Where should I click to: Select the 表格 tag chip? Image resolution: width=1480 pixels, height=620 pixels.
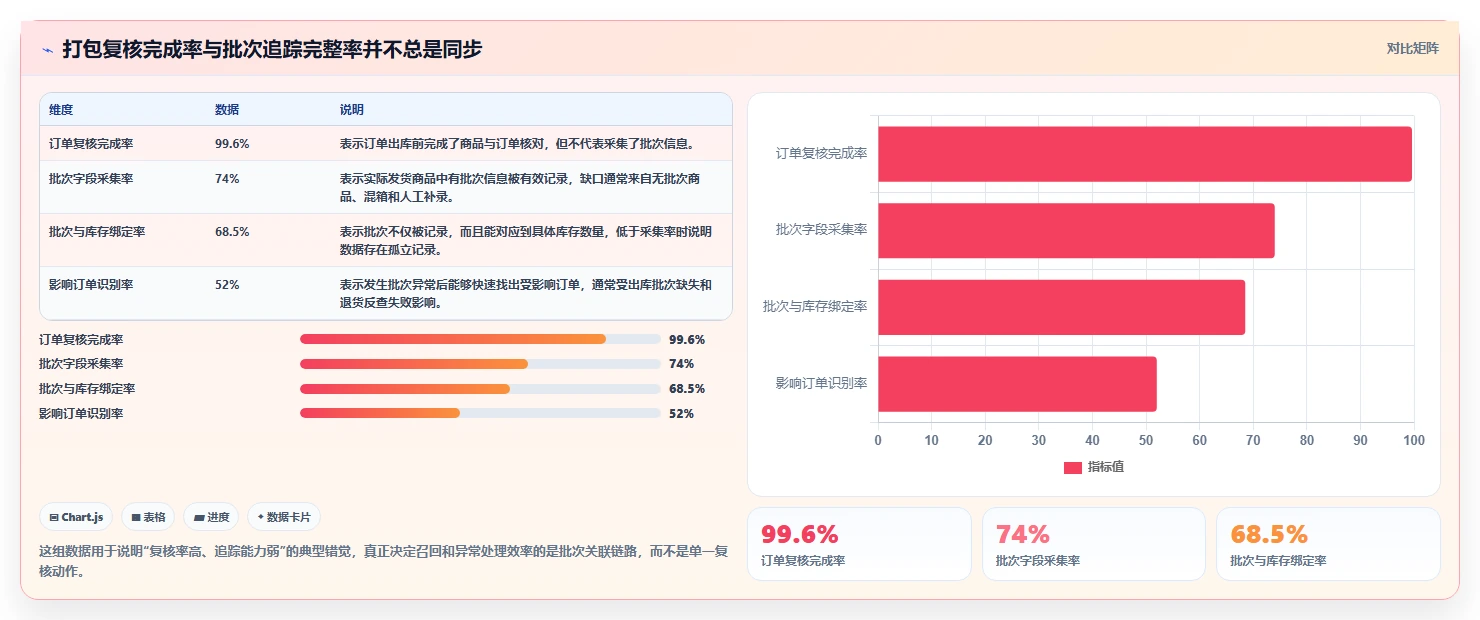point(148,517)
